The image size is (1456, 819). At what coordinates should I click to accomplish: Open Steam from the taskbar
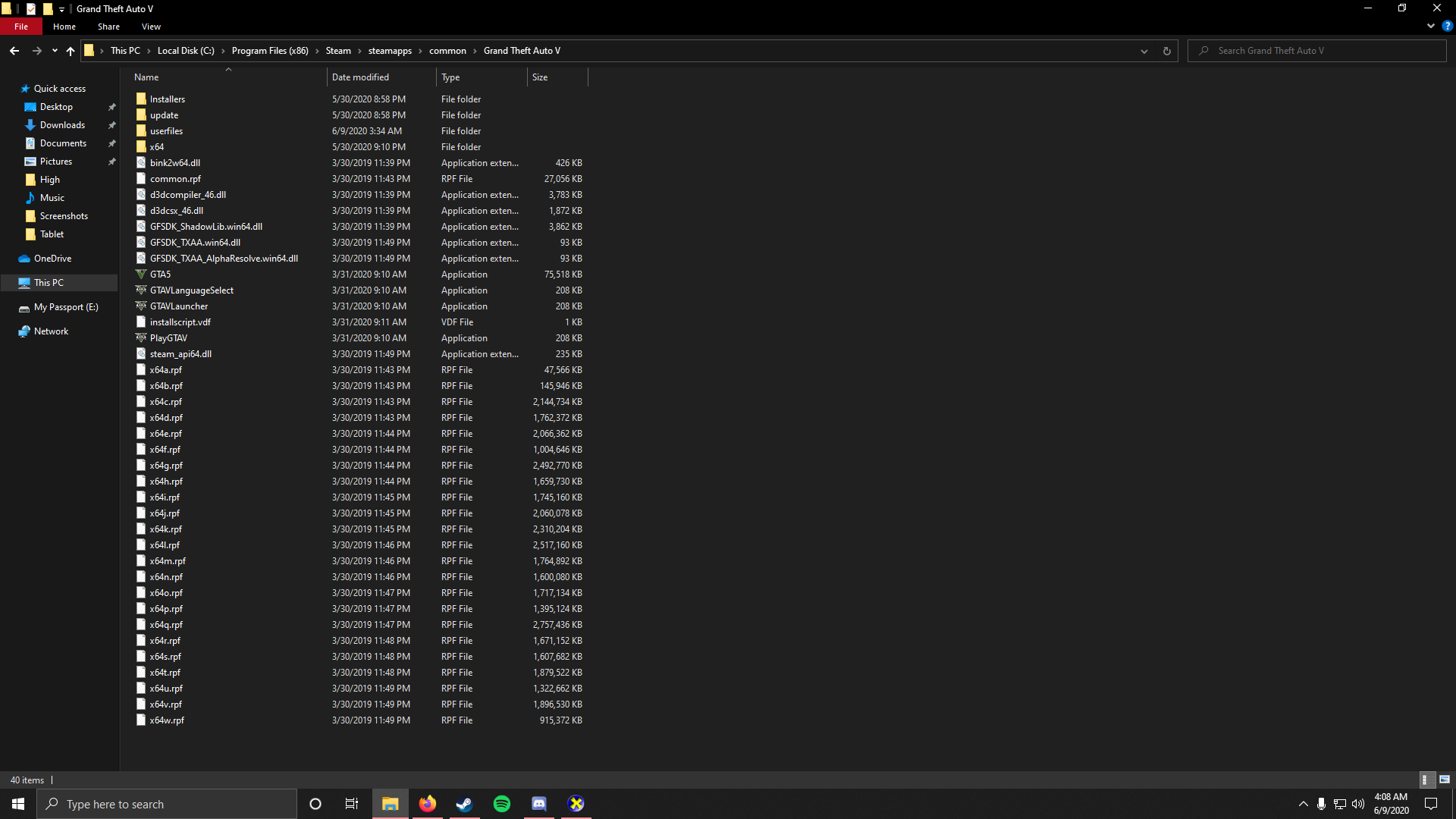point(464,804)
